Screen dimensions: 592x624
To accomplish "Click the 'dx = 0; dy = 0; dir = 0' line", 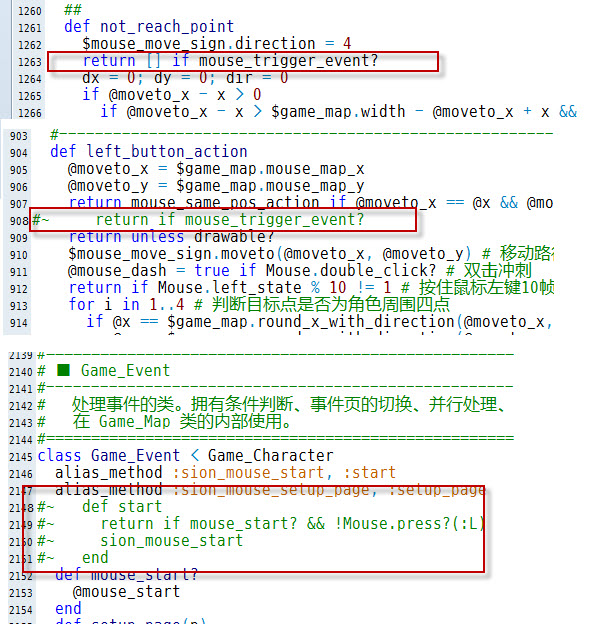I will (185, 78).
